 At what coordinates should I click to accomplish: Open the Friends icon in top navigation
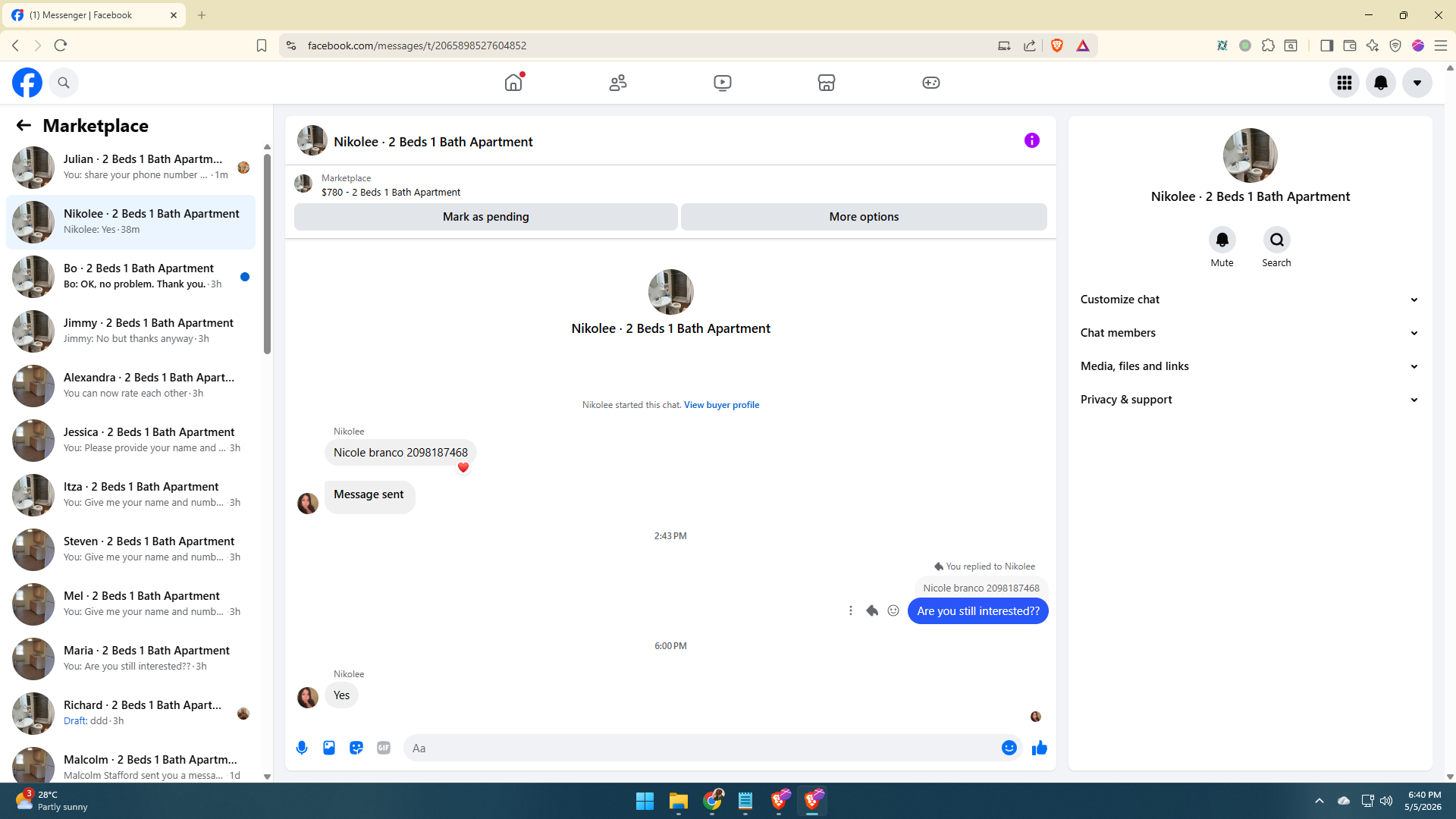point(618,83)
